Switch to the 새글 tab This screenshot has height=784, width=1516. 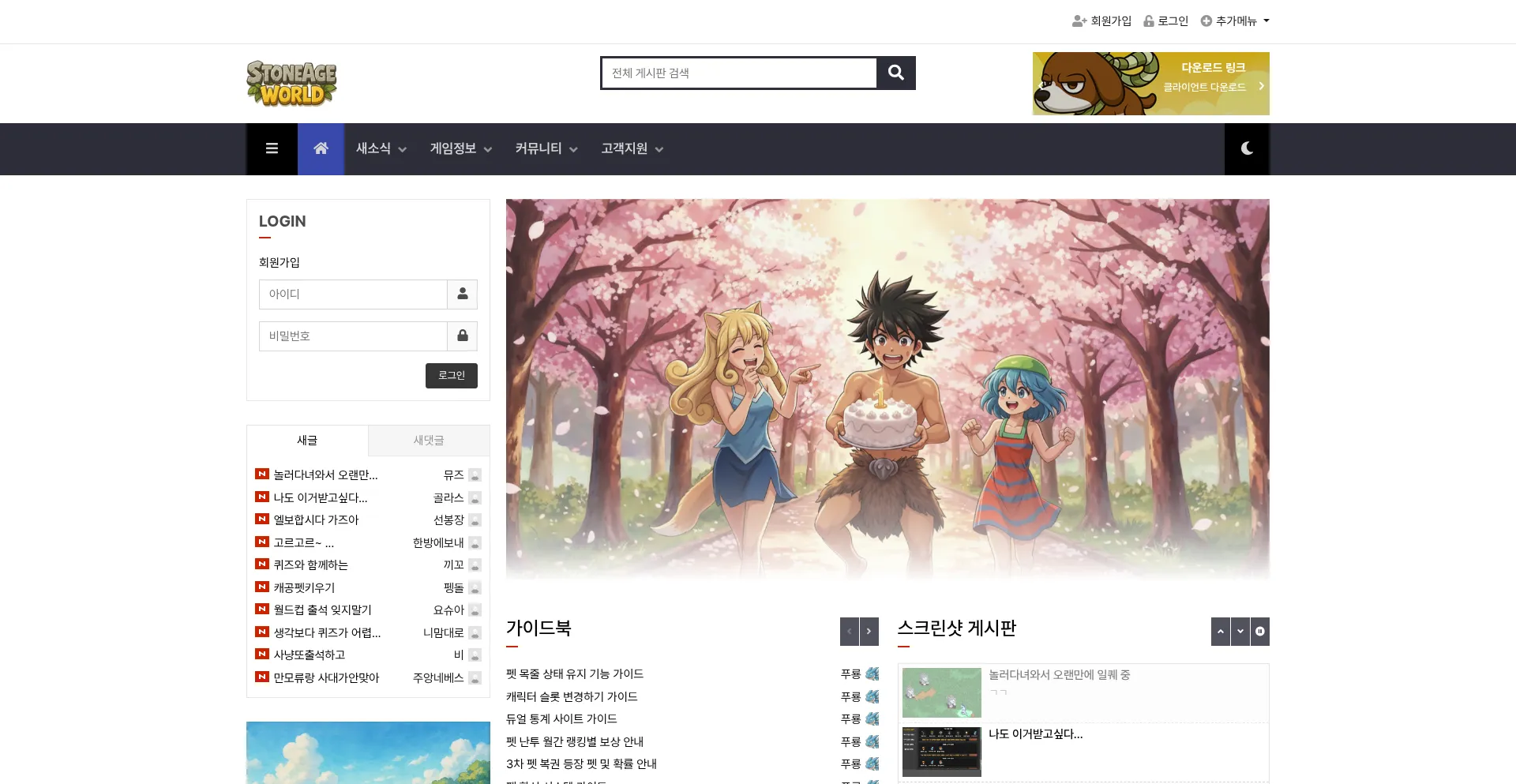[307, 441]
